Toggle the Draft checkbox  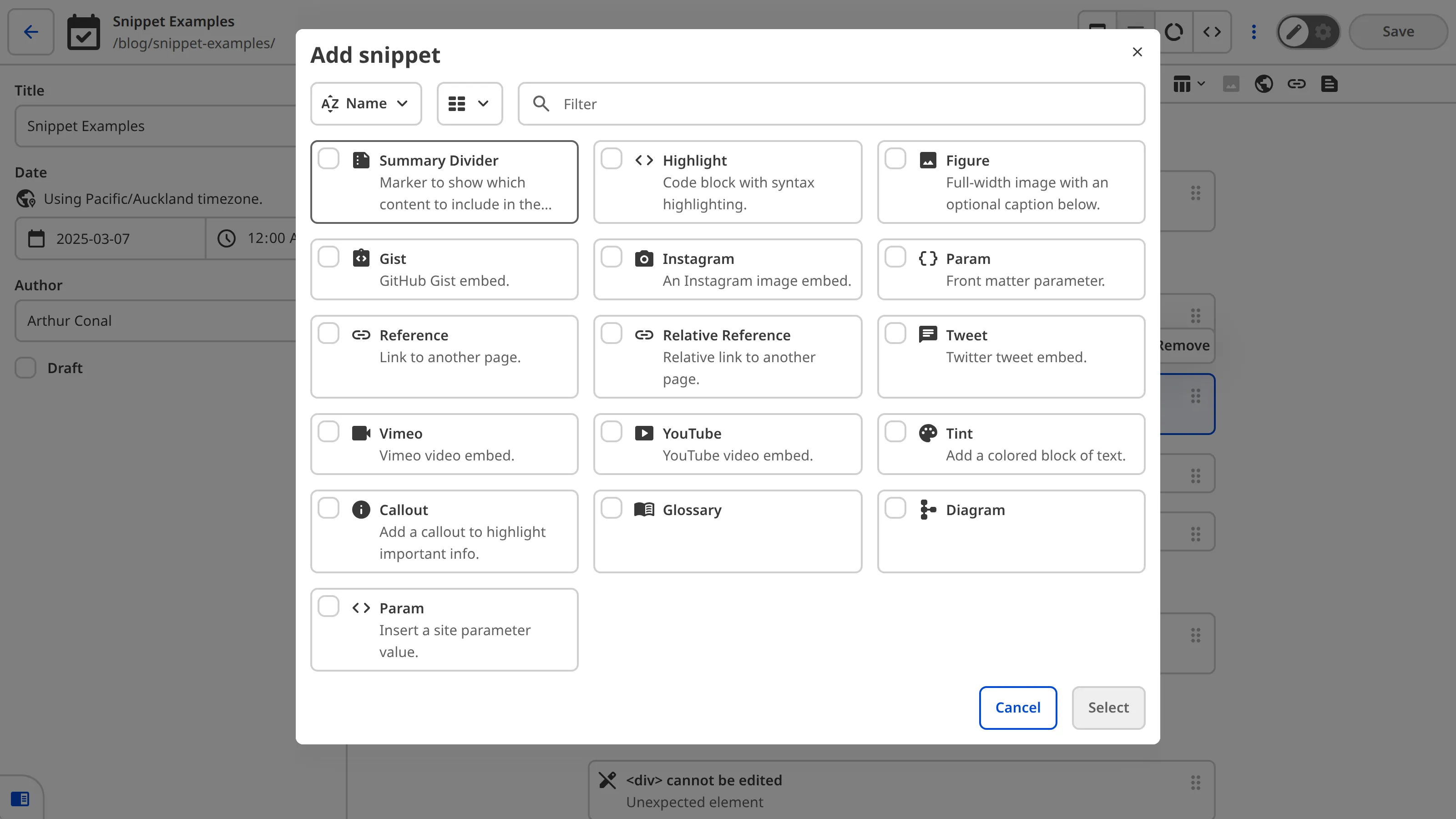(x=25, y=367)
